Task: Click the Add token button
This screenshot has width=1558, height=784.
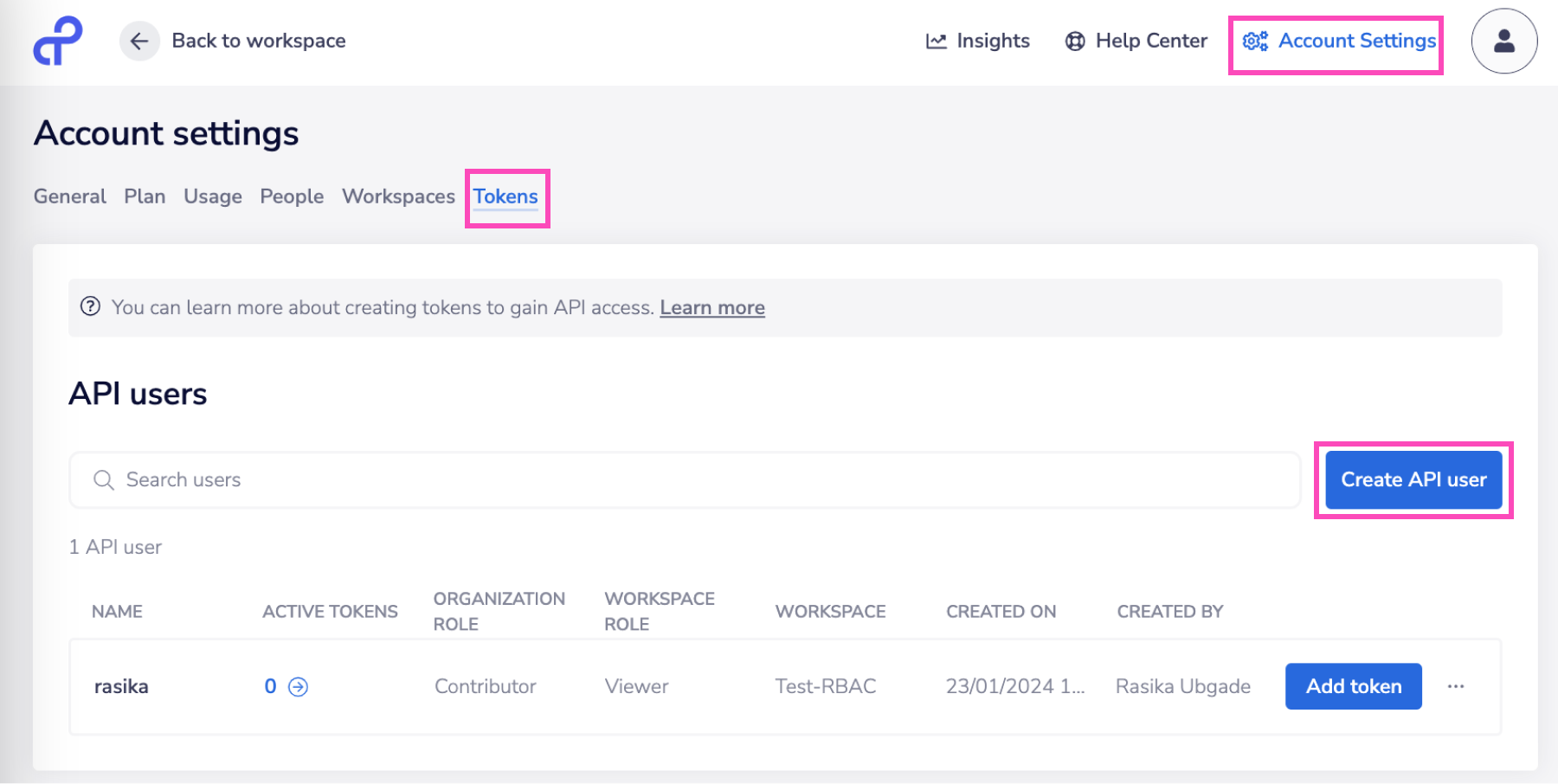Action: coord(1353,686)
